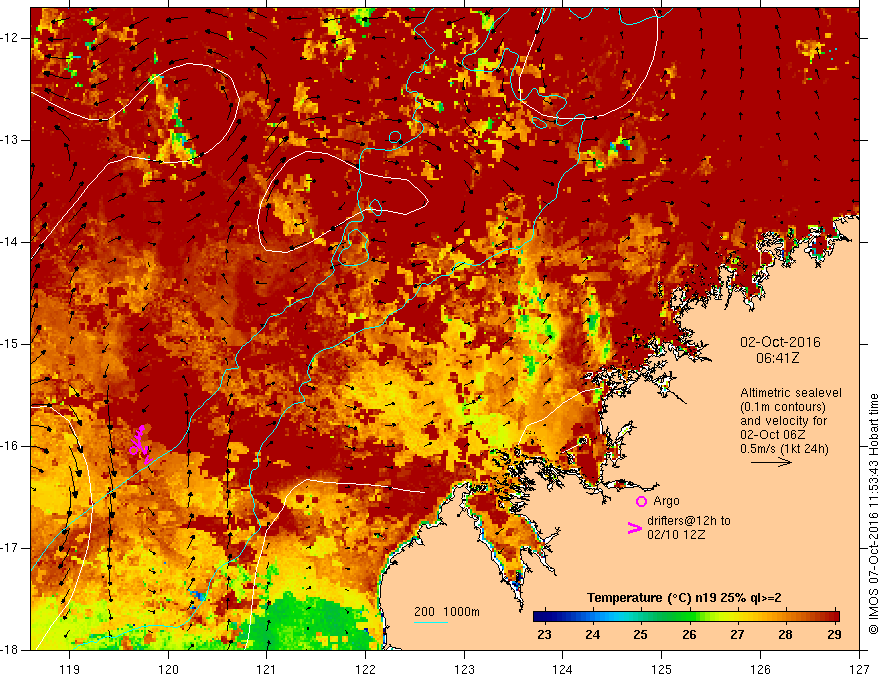The height and width of the screenshot is (680, 880).
Task: Click the latitude axis label -17
Action: [10, 548]
